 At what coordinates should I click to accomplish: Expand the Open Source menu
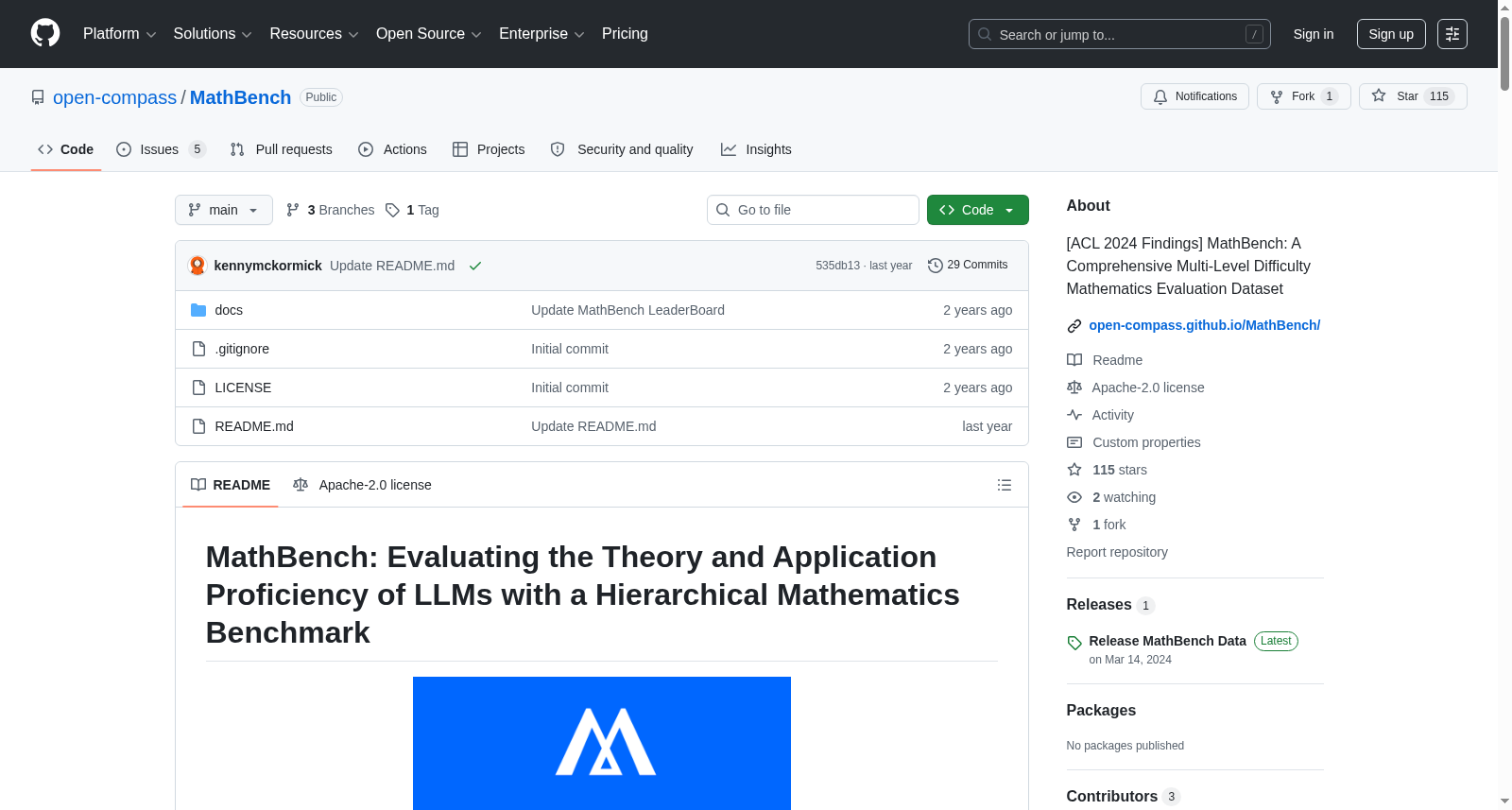click(429, 34)
